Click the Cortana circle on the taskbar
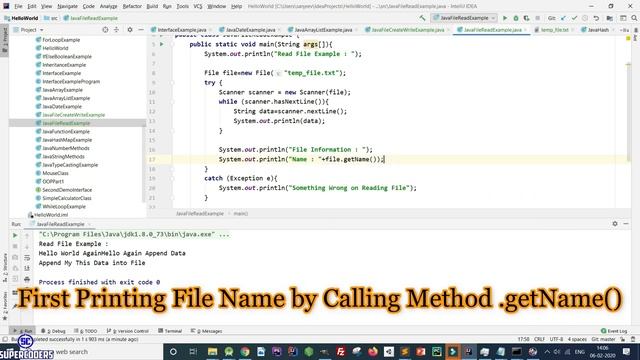Screen dimensions: 640x360 (173, 351)
